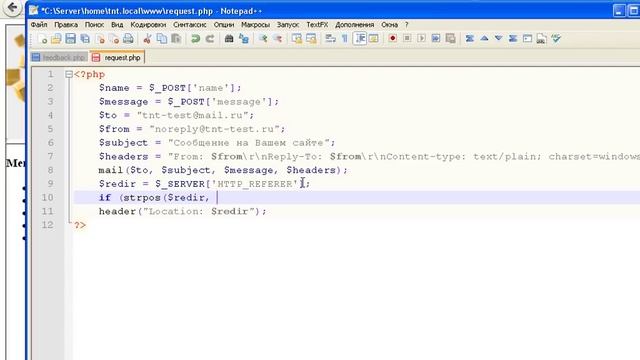This screenshot has width=640, height=360.
Task: Click the "noreply@tnt-test.ru" string
Action: click(214, 129)
